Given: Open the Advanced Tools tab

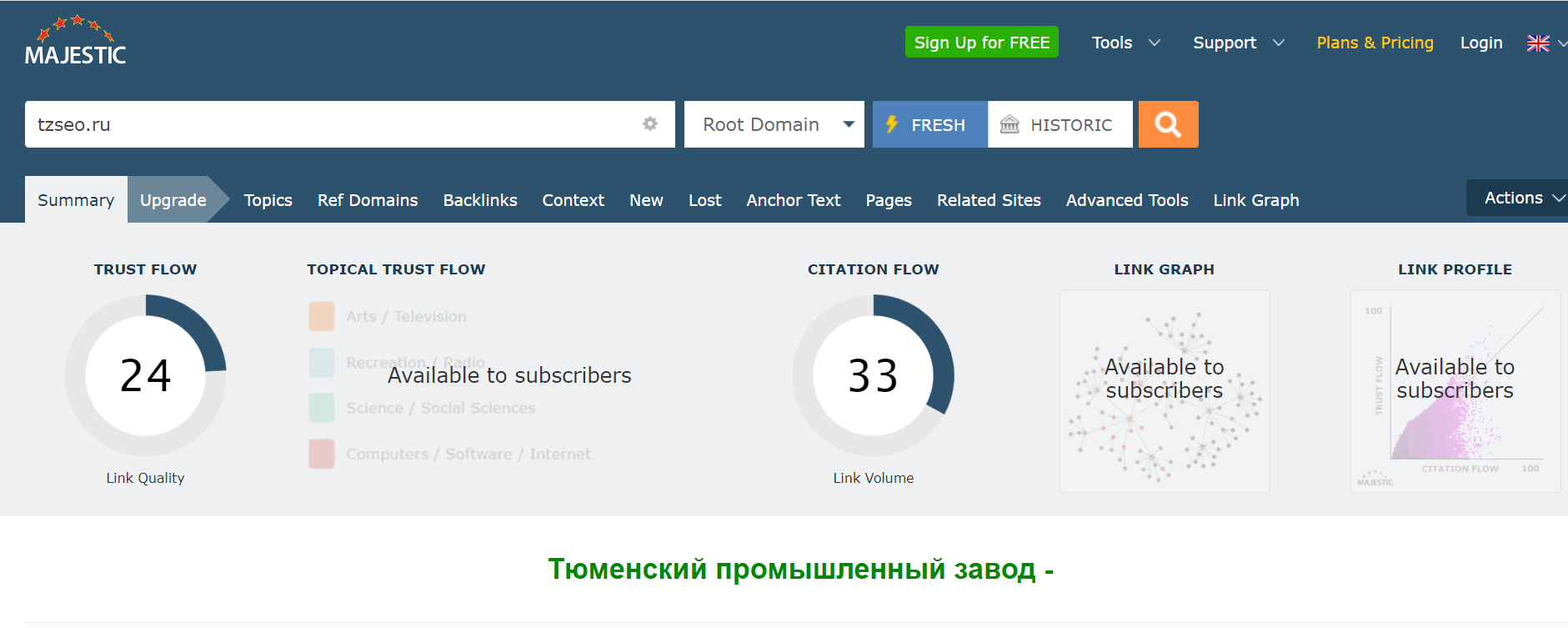Looking at the screenshot, I should click(1127, 200).
